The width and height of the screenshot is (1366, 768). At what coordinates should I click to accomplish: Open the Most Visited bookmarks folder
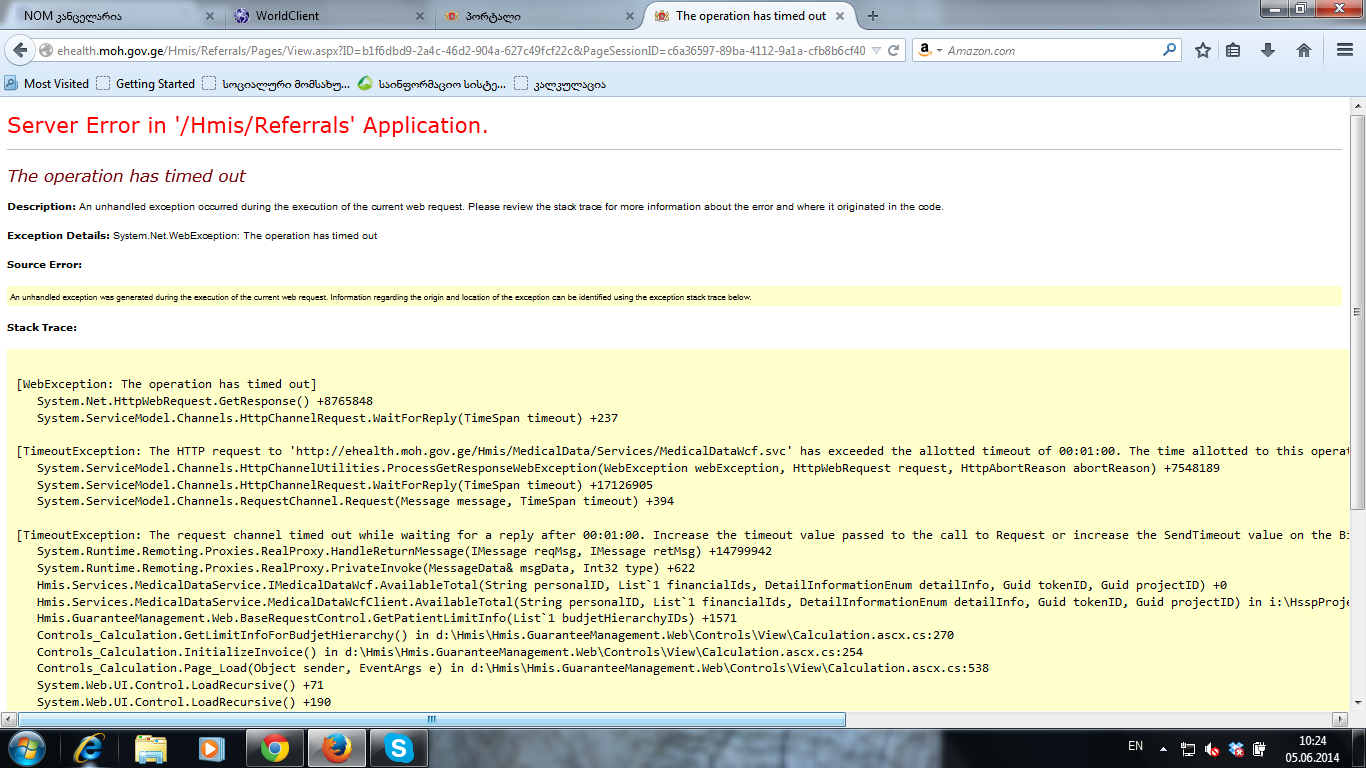(47, 84)
